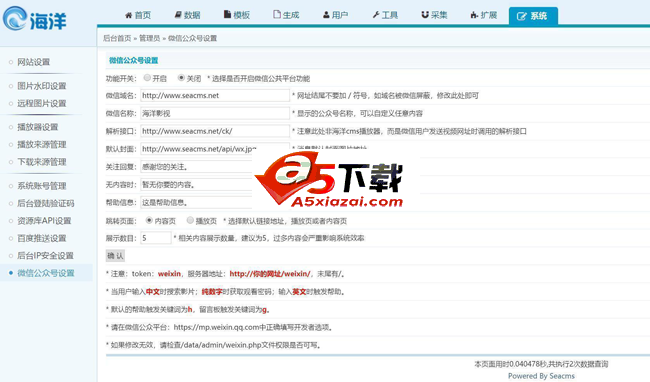
Task: Click the red weixin token text
Action: coord(169,274)
